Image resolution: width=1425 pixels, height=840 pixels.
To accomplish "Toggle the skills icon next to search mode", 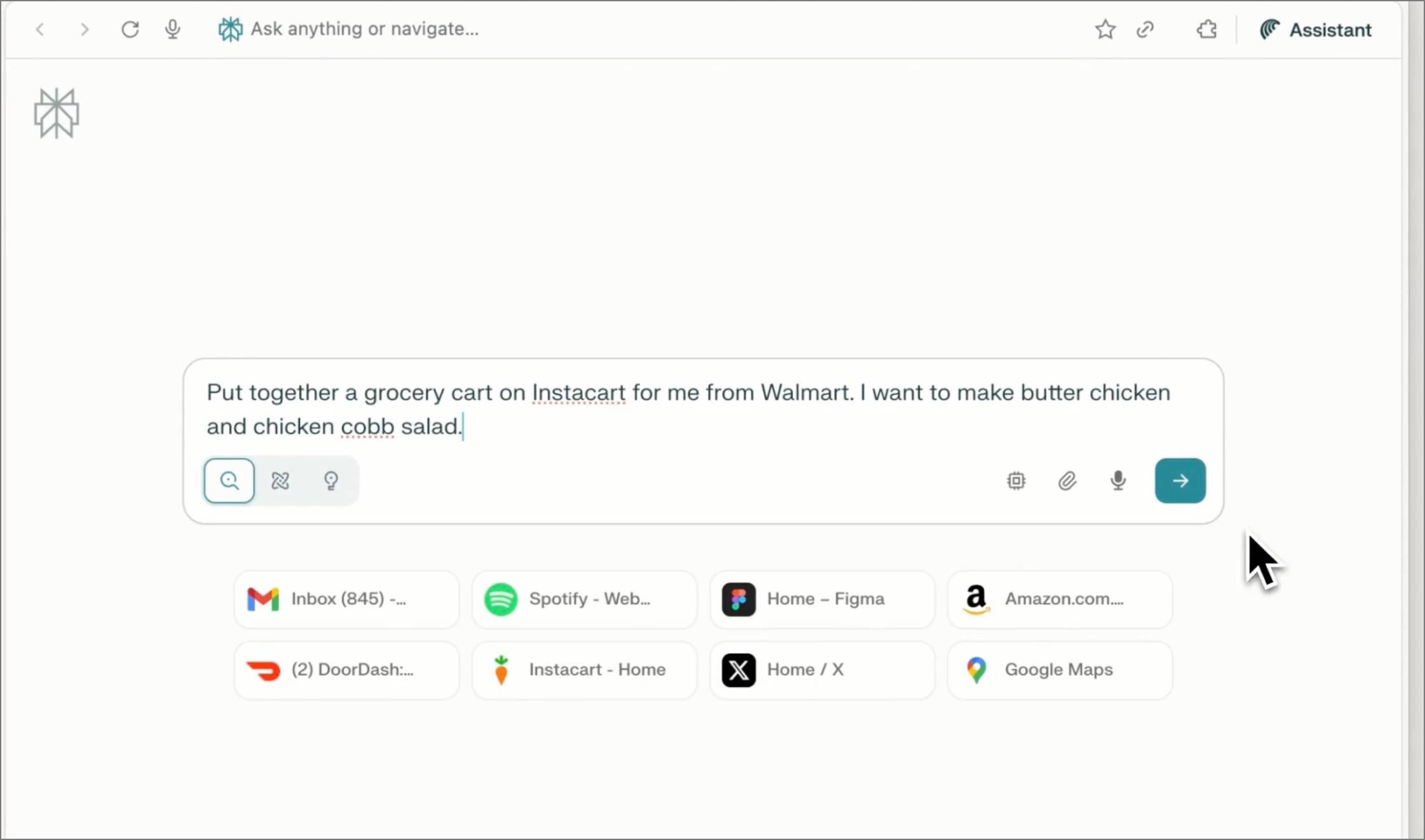I will click(280, 480).
